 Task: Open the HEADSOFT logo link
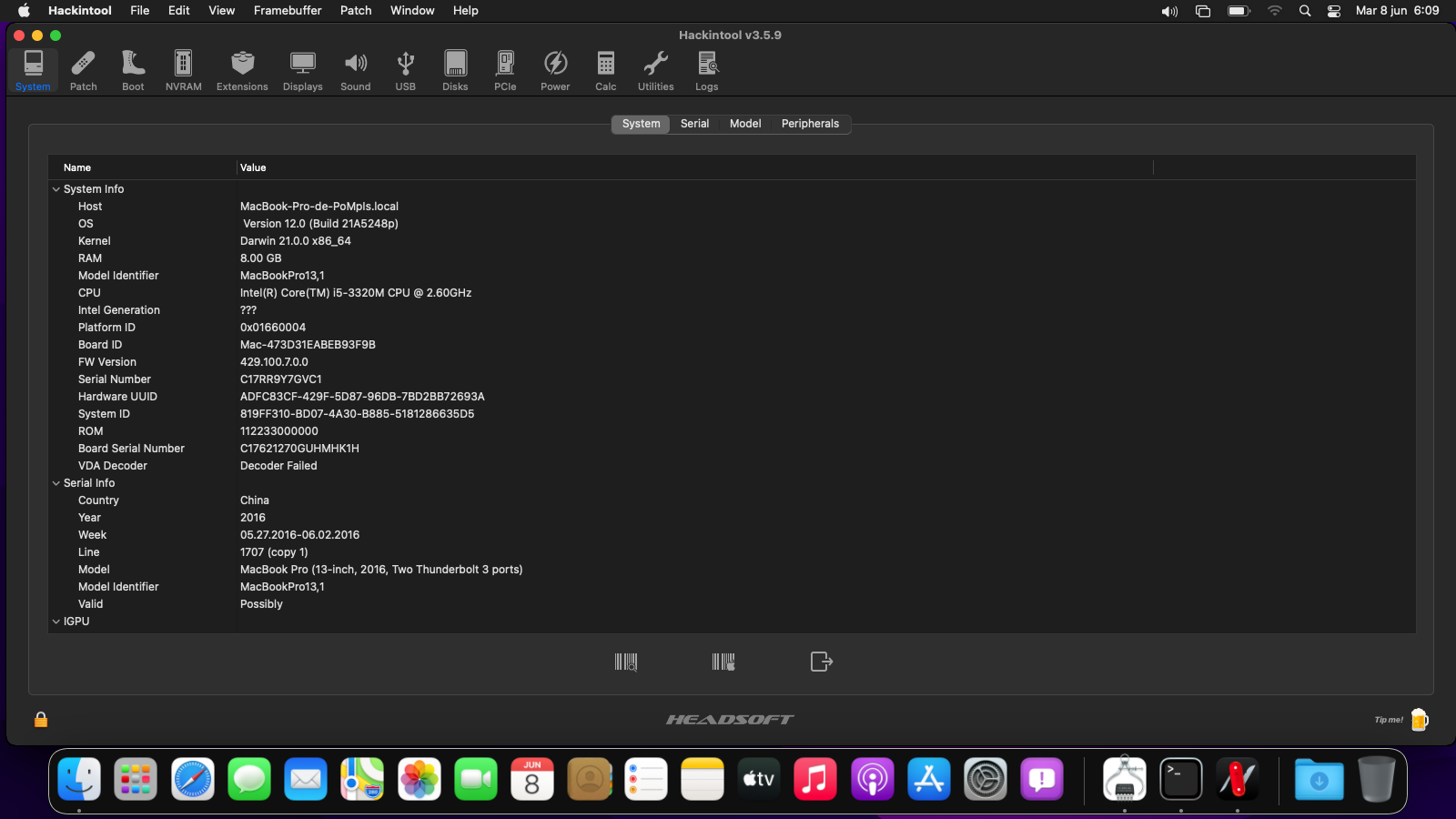point(730,720)
